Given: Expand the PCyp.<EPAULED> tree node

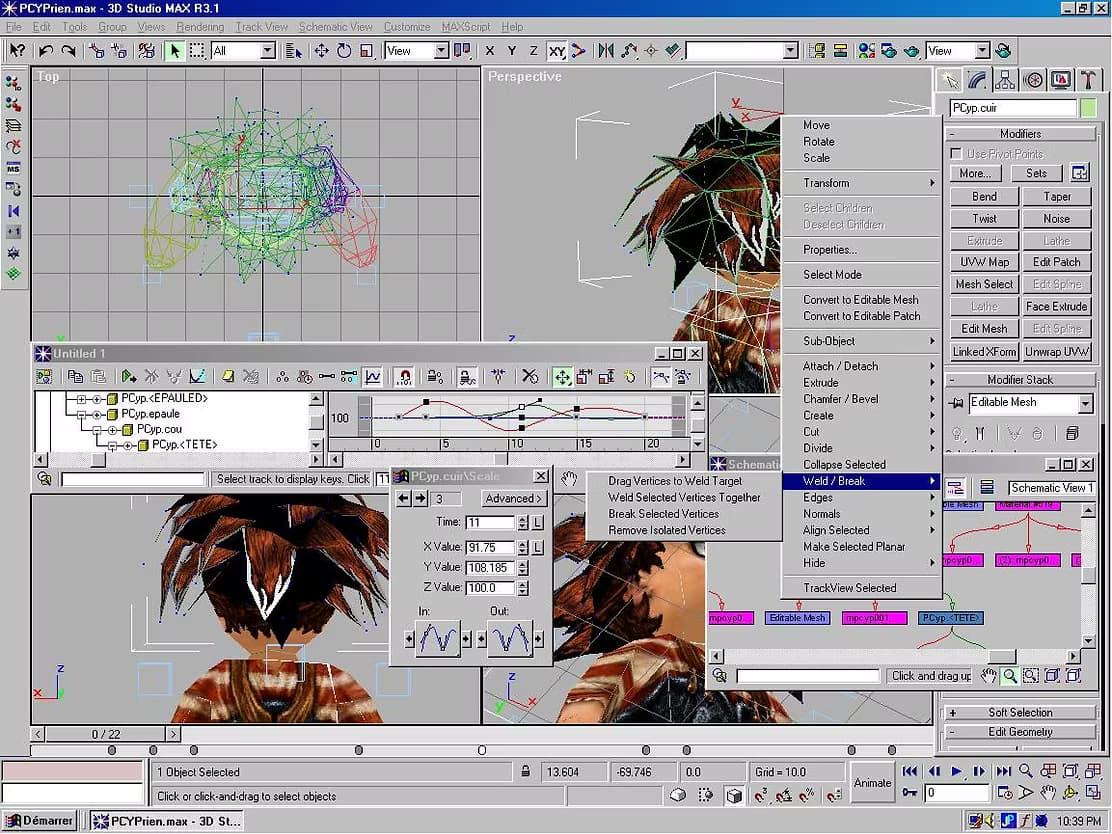Looking at the screenshot, I should (82, 399).
